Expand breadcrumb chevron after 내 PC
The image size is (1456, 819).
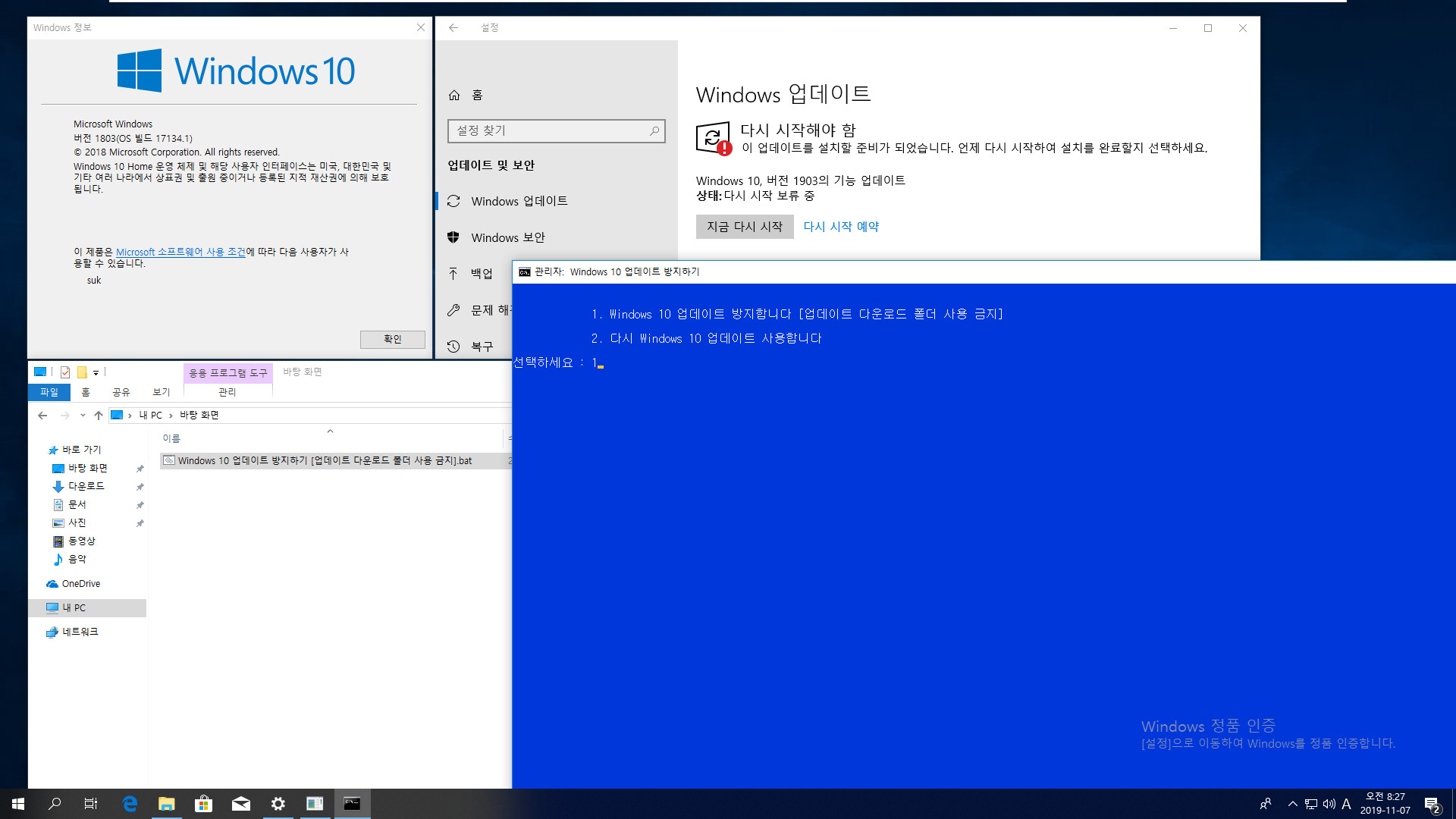(171, 416)
